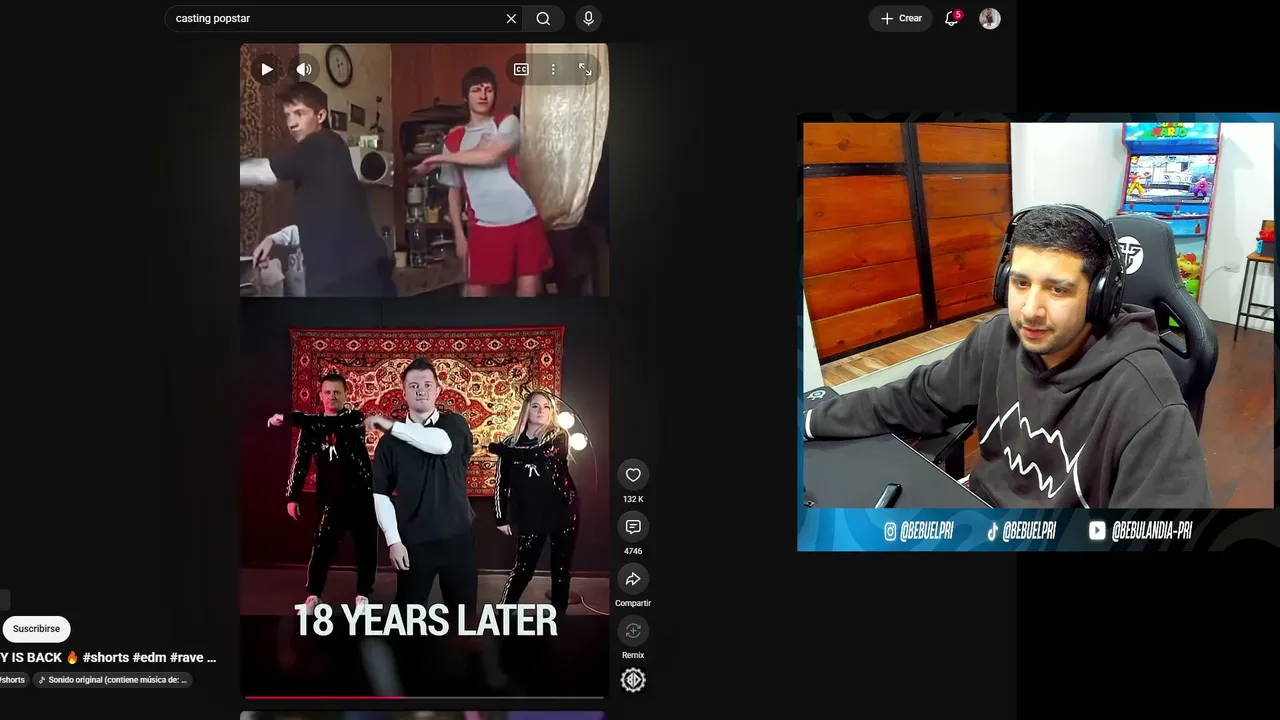
Task: Click the Remix label
Action: click(633, 655)
